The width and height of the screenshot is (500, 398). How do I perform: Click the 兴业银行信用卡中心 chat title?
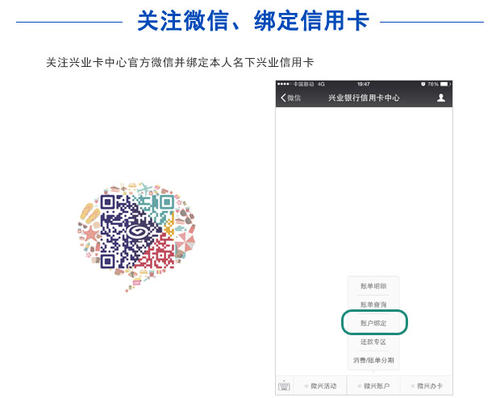coord(364,98)
